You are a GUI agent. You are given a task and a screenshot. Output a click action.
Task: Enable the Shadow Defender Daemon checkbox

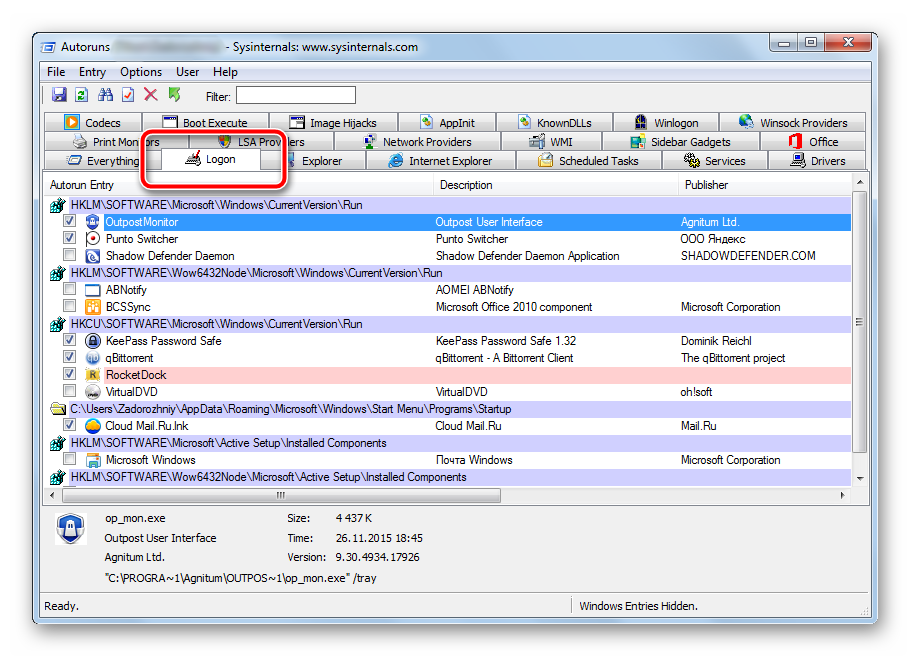click(x=69, y=256)
